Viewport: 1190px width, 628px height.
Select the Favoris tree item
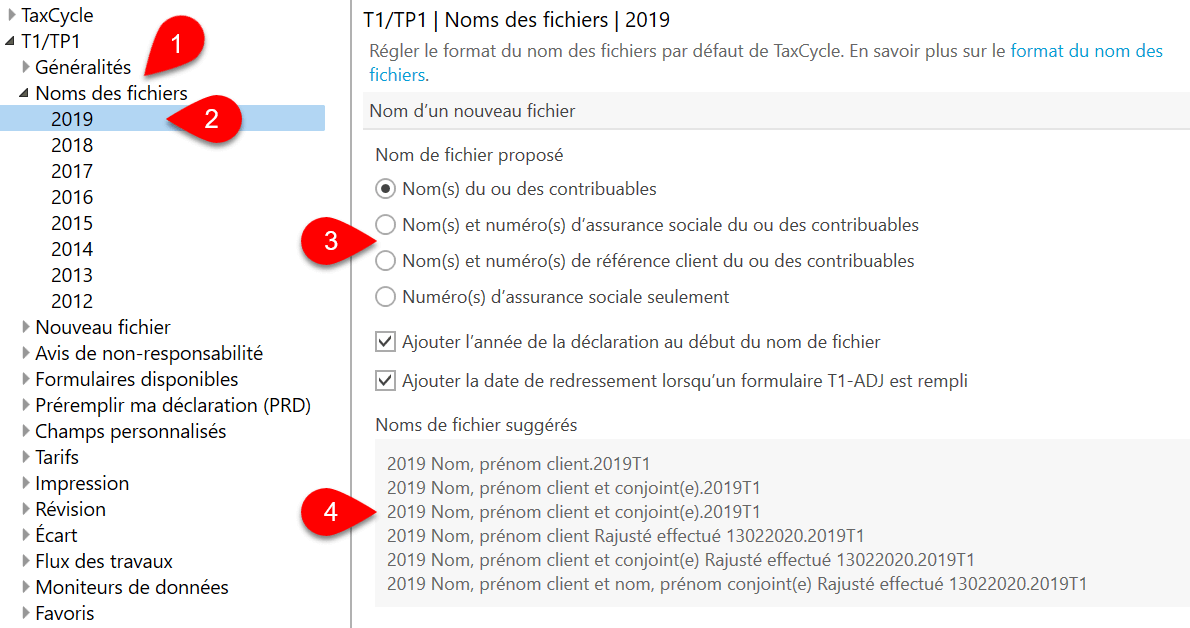coord(65,613)
